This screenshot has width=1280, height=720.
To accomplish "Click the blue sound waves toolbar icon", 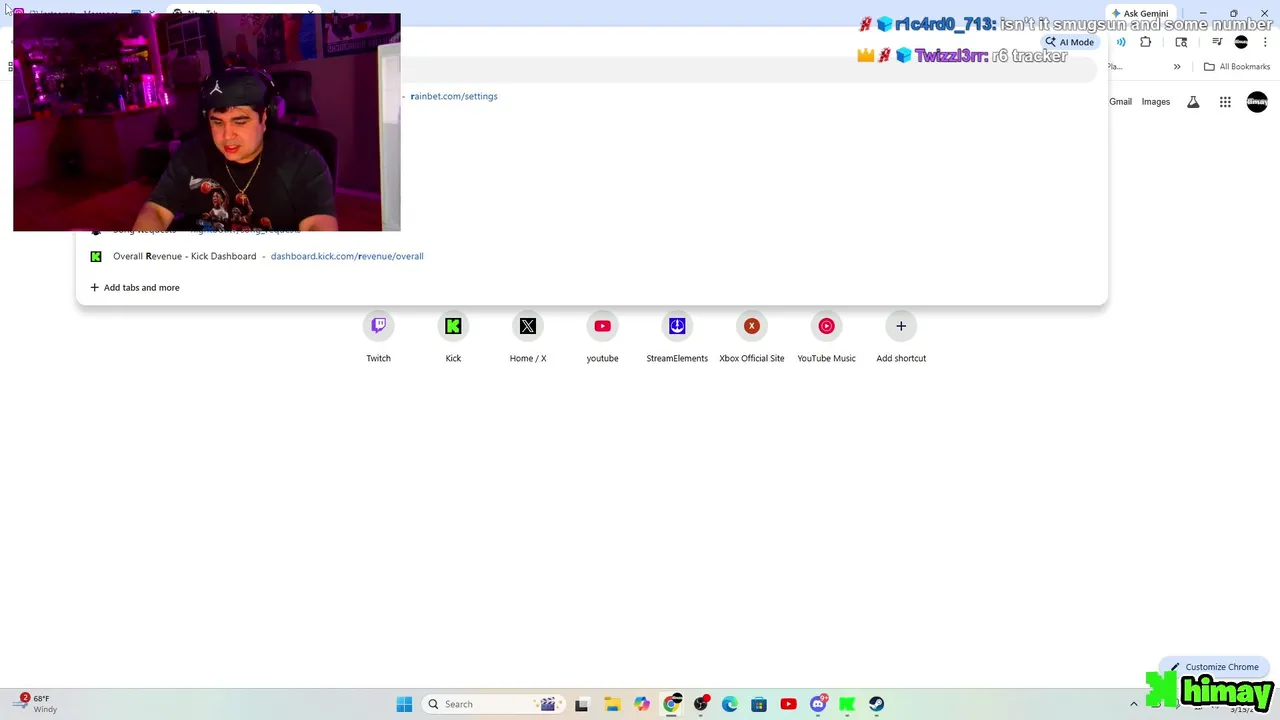I will click(1121, 42).
